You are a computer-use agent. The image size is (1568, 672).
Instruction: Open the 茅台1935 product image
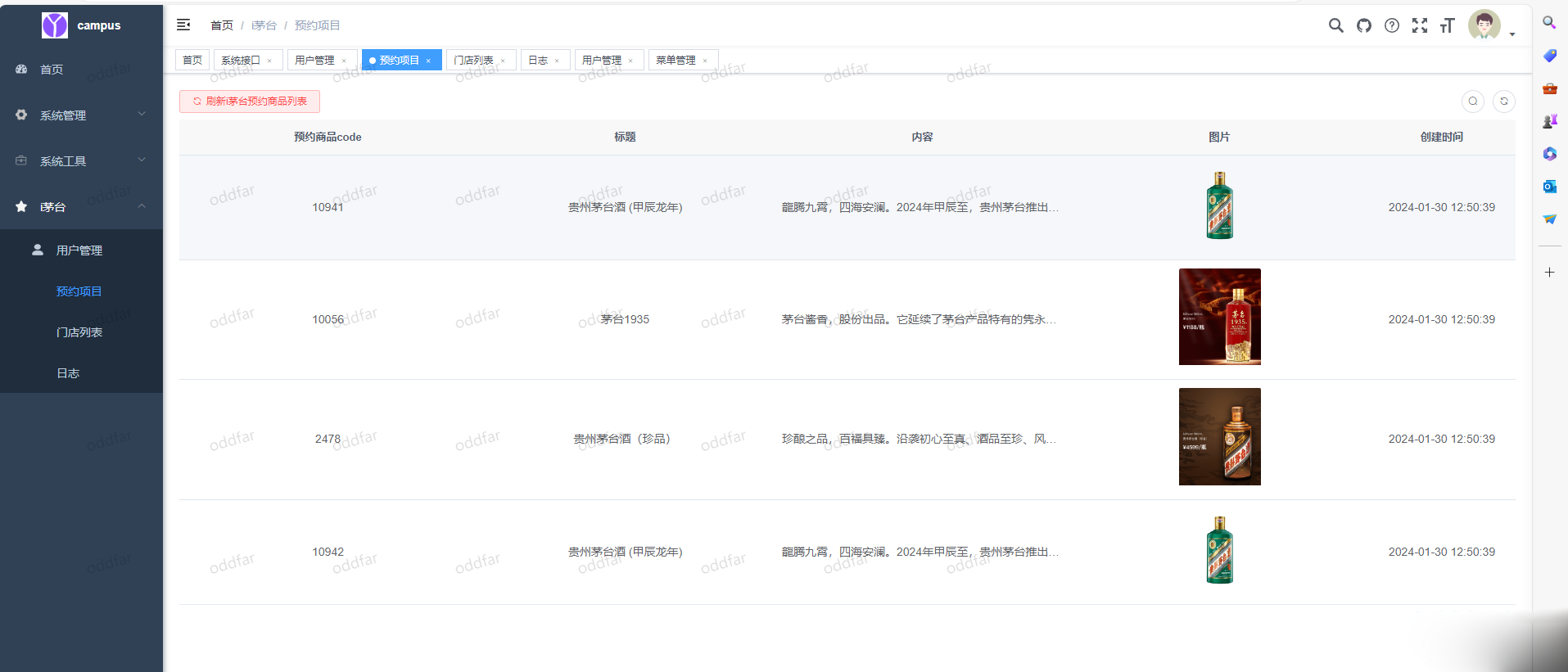point(1219,317)
